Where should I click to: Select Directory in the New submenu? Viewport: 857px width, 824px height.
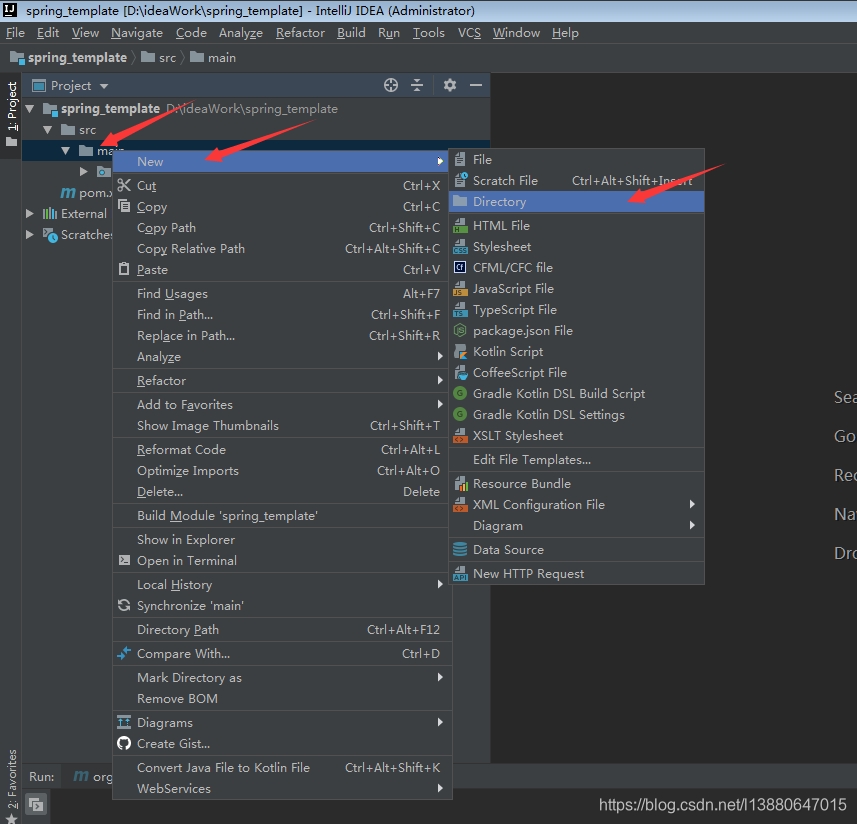[x=576, y=202]
